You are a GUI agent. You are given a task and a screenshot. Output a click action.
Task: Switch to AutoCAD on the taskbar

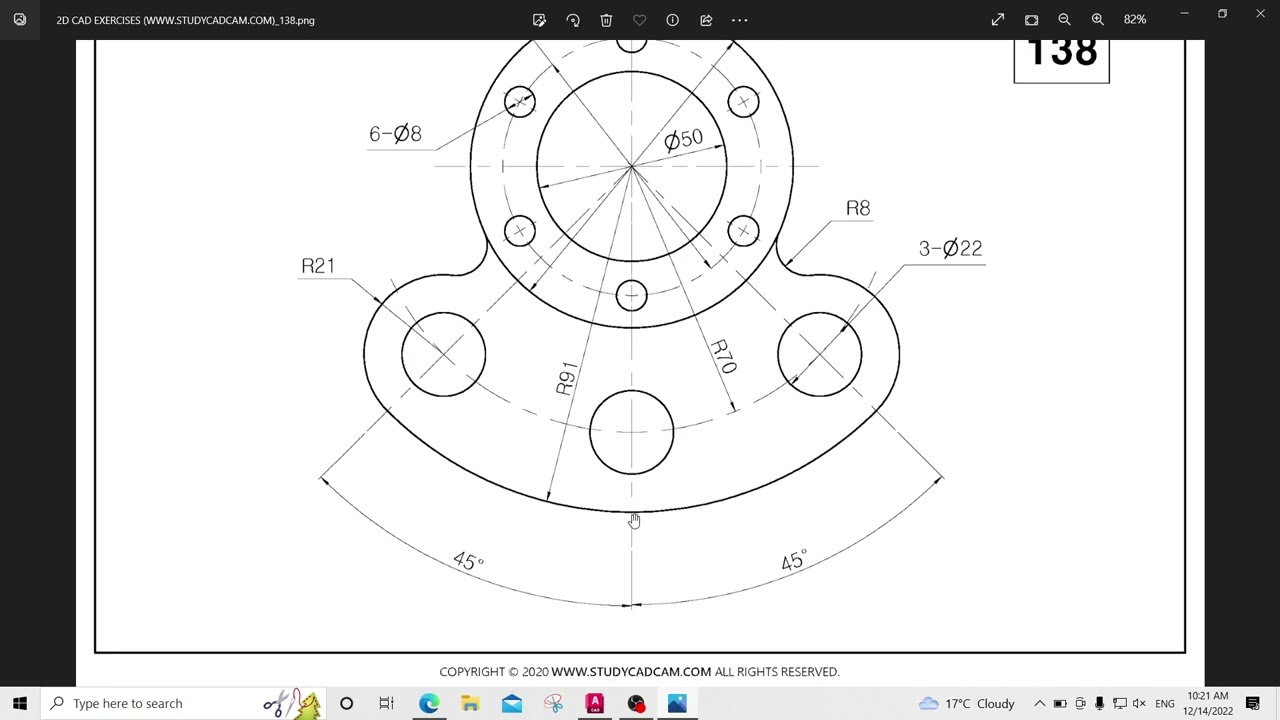pos(595,703)
